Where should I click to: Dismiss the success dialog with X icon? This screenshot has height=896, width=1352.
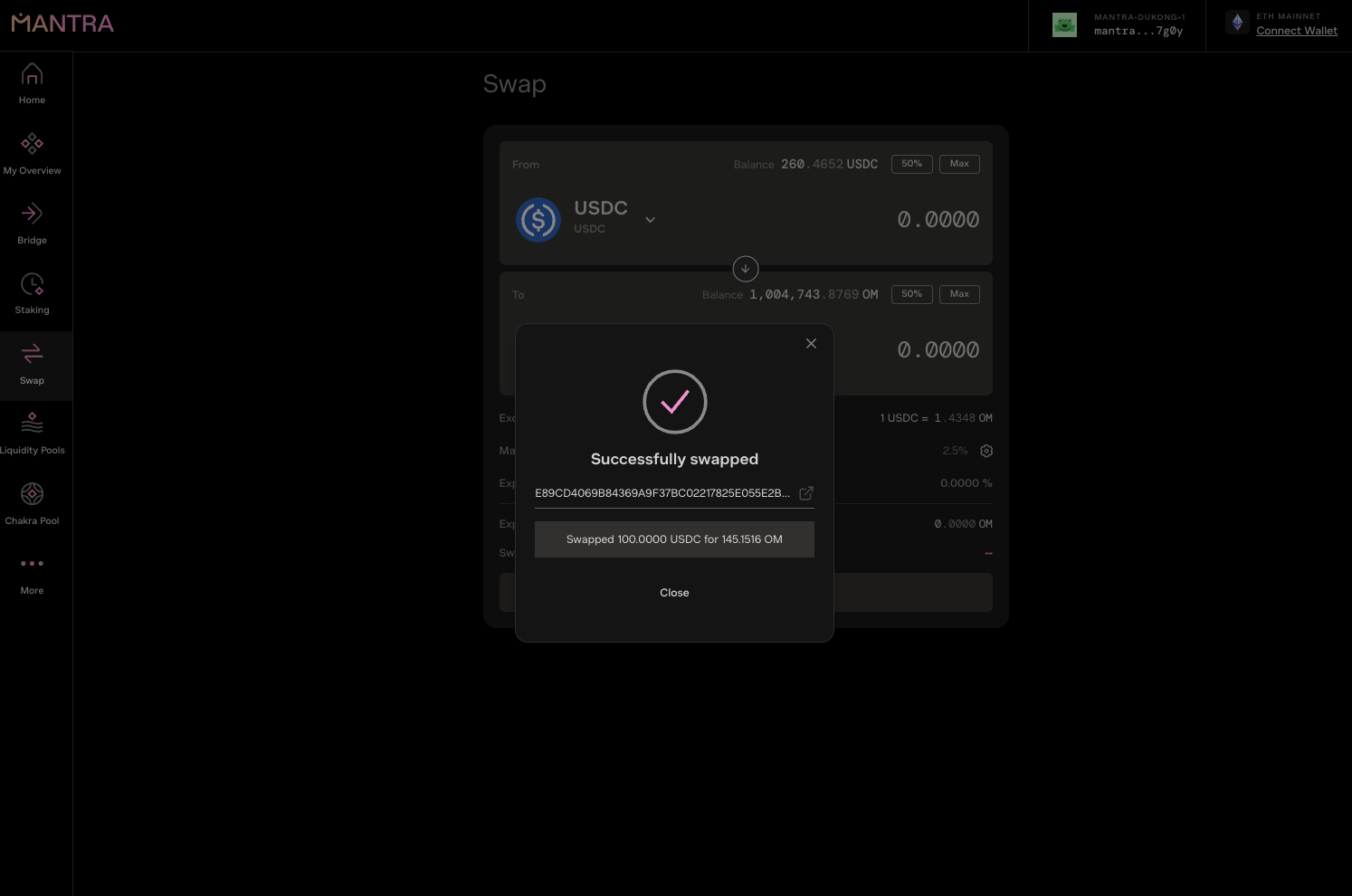pos(811,343)
